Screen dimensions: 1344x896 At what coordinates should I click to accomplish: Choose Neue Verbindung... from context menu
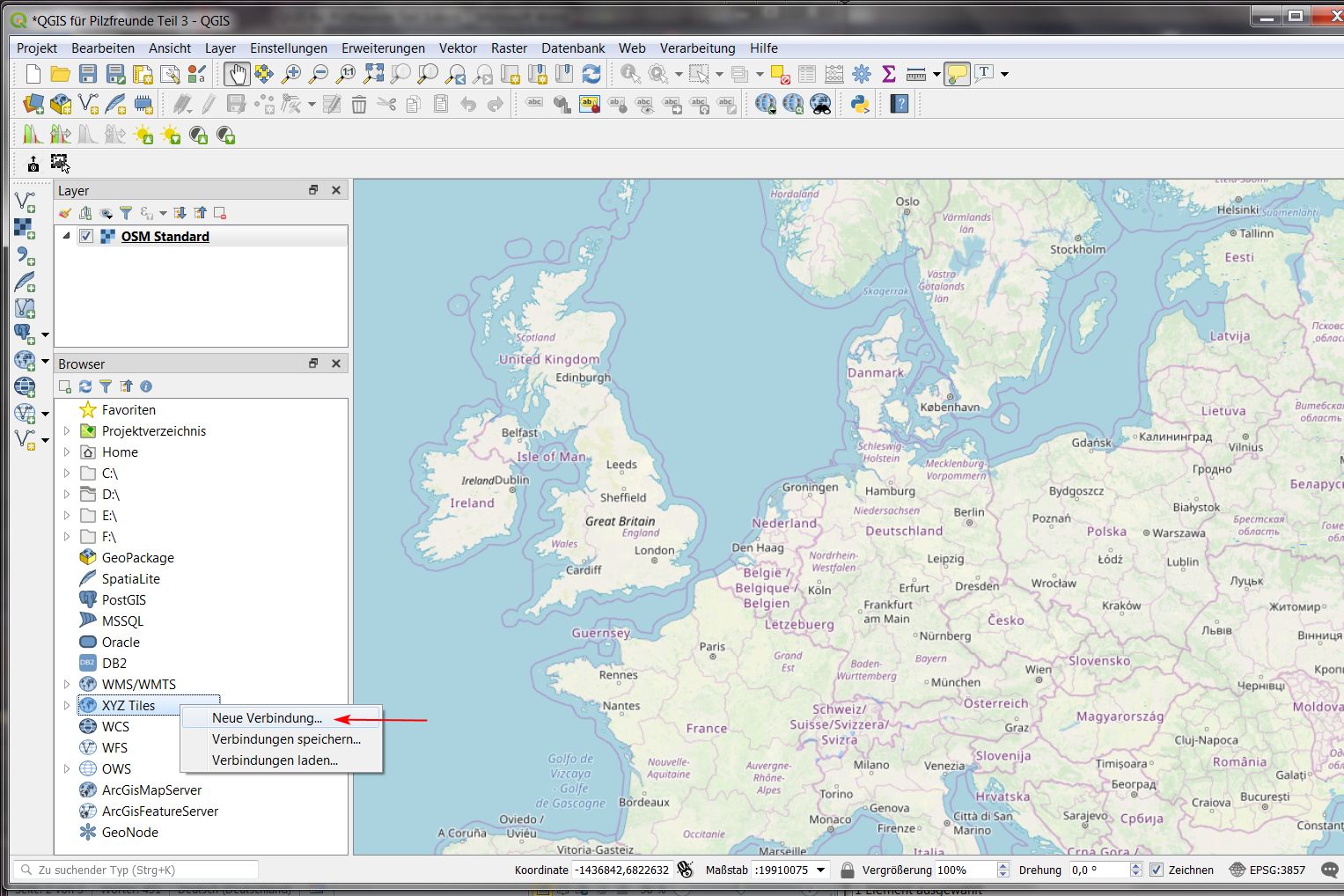pyautogui.click(x=267, y=717)
